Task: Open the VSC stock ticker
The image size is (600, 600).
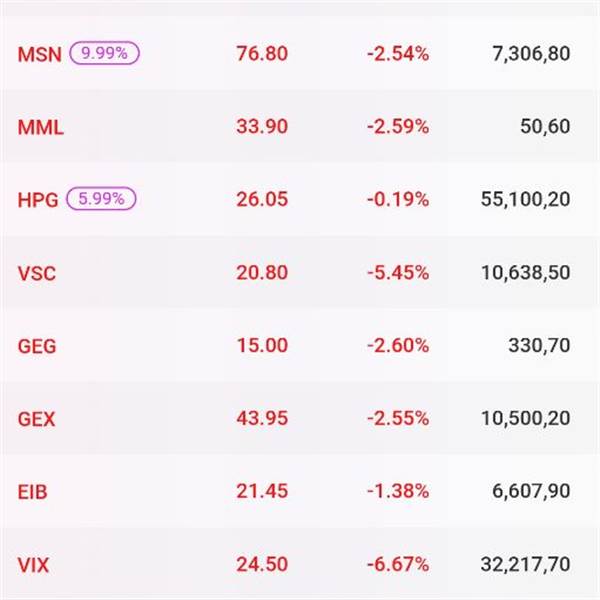Action: (x=38, y=272)
